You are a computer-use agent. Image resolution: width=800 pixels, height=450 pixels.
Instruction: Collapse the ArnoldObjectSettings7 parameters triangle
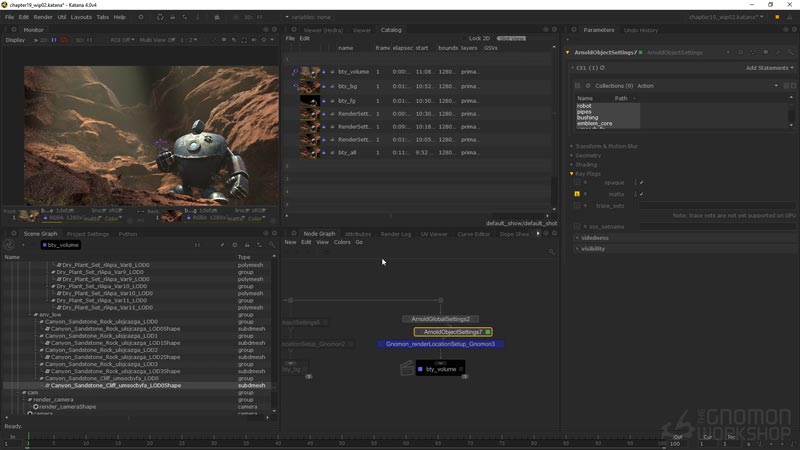click(567, 53)
